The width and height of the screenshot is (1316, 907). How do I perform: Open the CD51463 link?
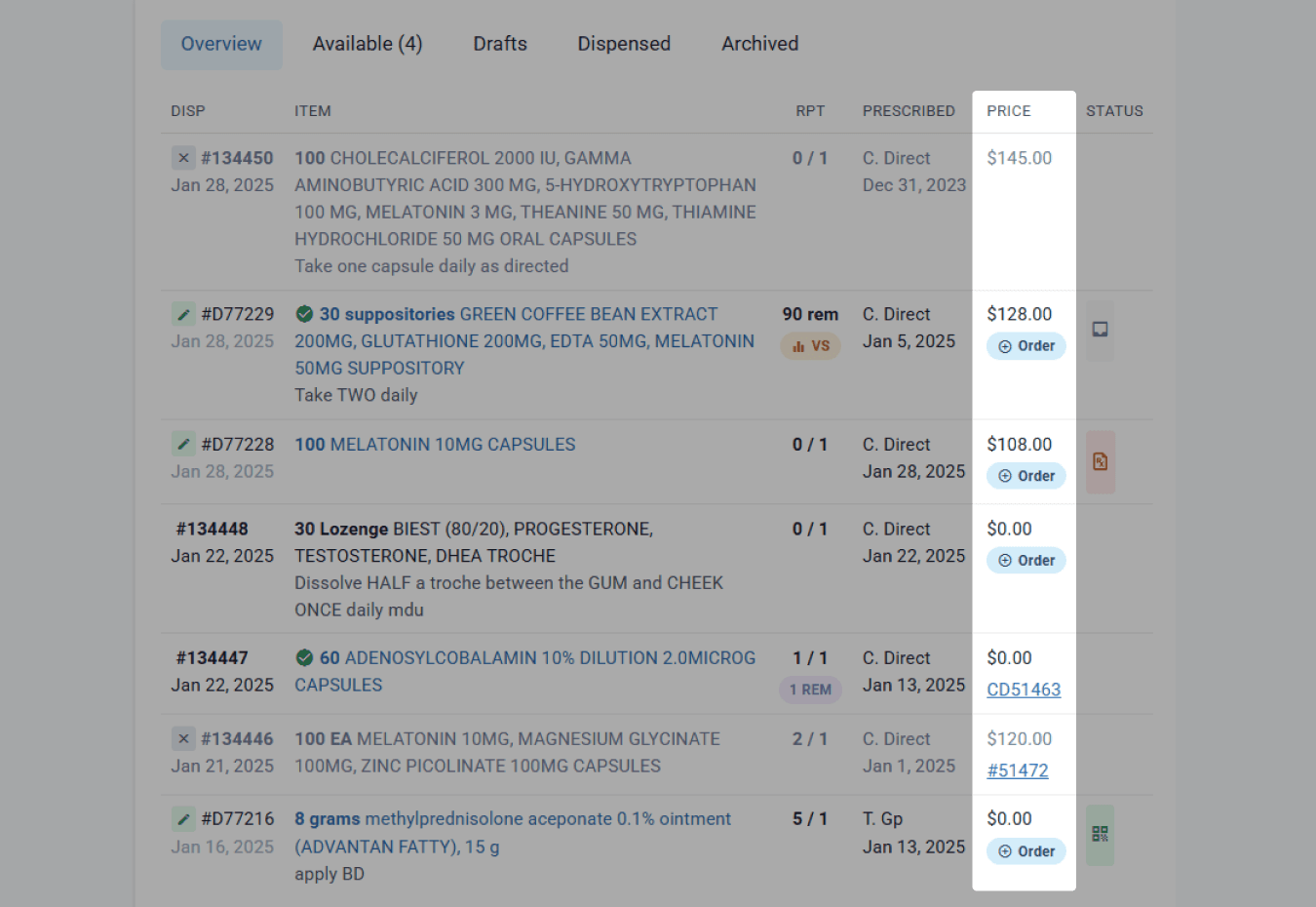1024,690
